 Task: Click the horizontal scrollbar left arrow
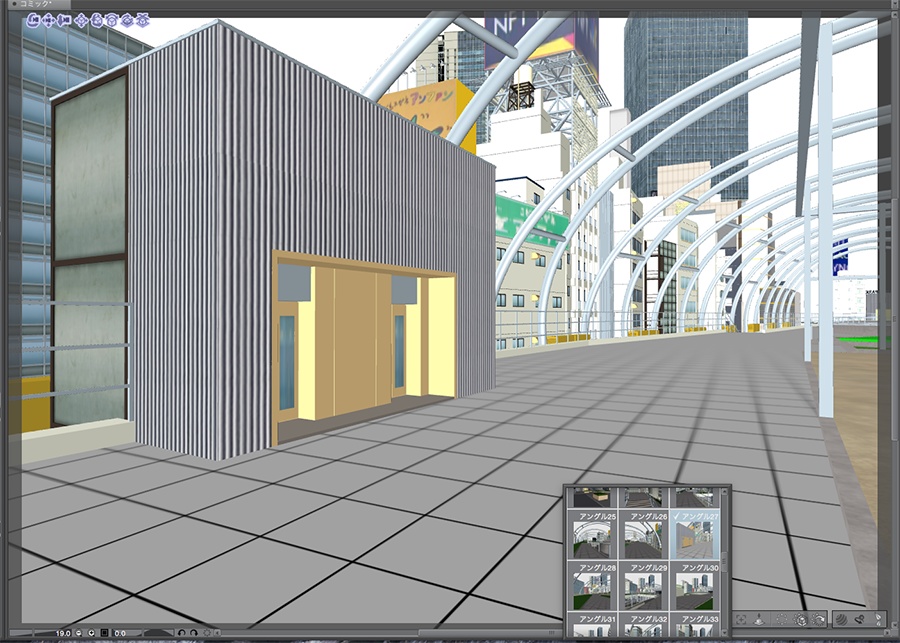217,633
